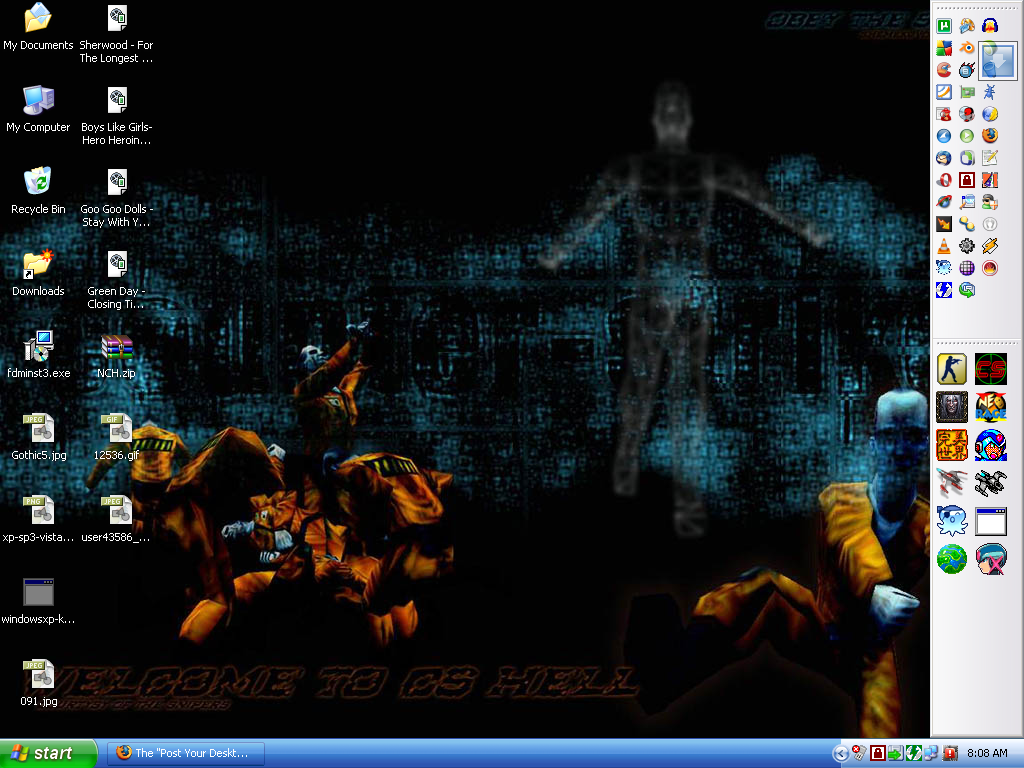
Task: Click the taskbar clock showing 8:08 AM
Action: (987, 754)
